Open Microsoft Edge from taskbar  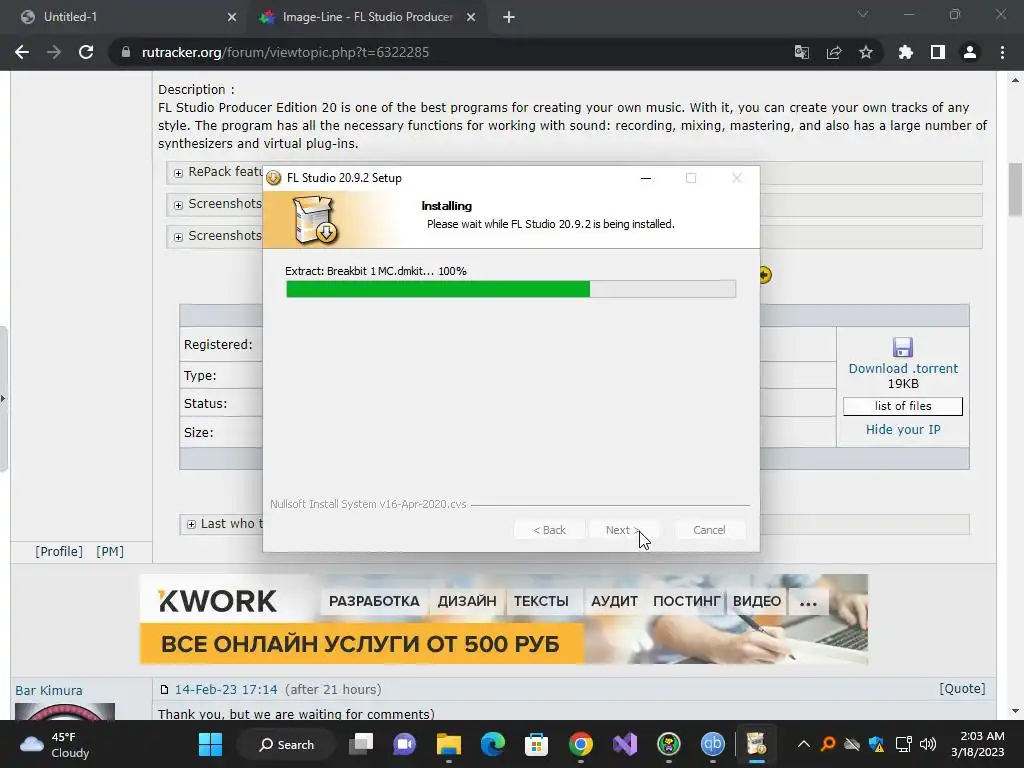coord(492,744)
